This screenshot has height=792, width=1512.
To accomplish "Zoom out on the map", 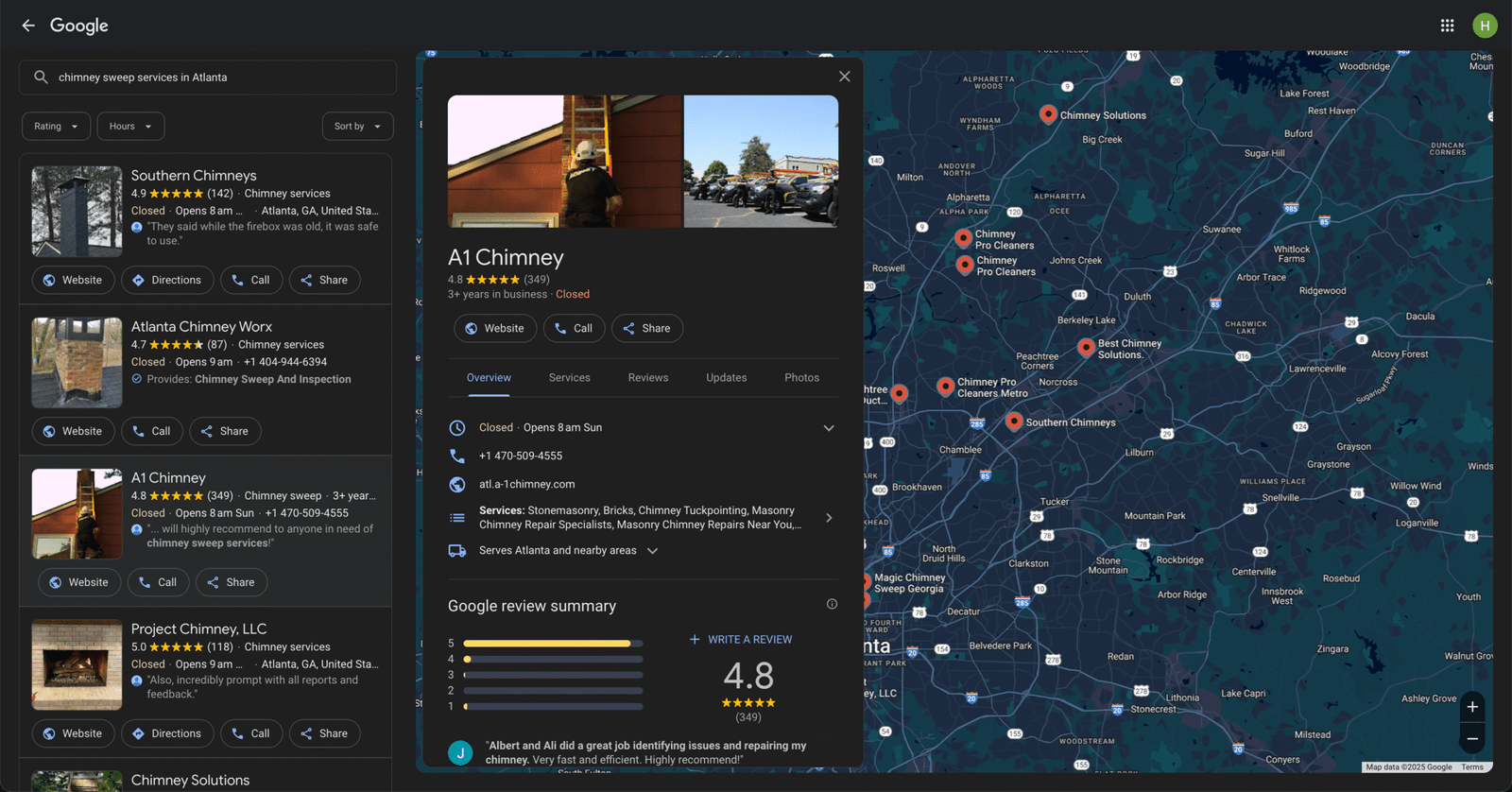I will (x=1472, y=738).
